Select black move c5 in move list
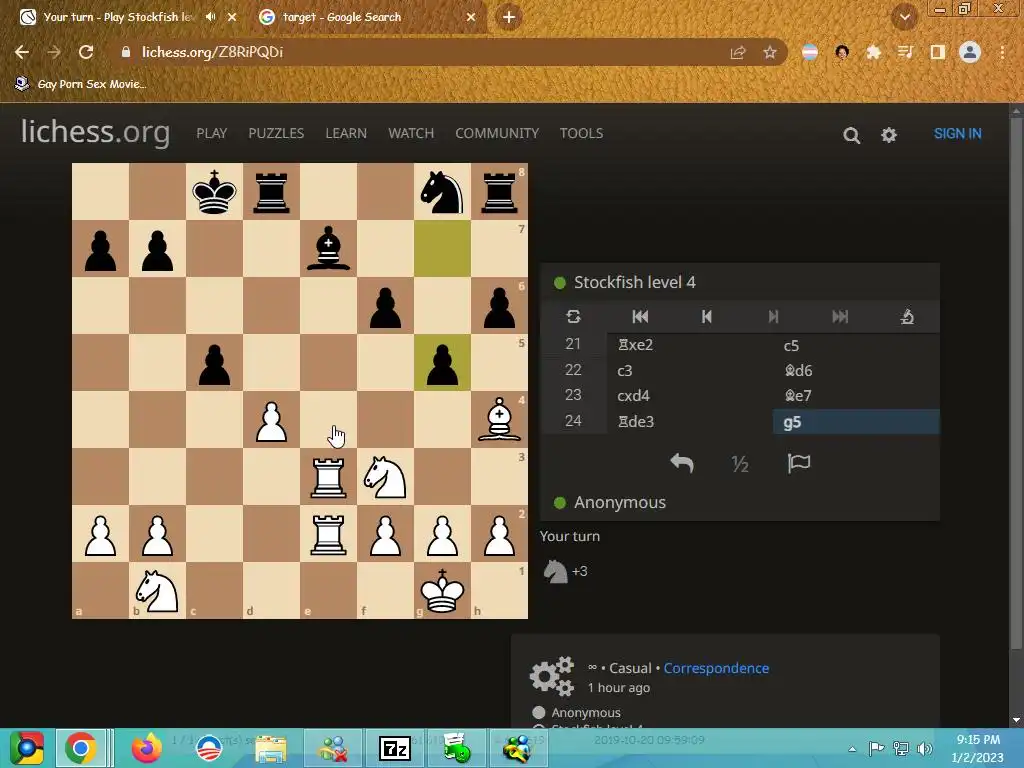Screen dimensions: 1024x768 856,345
